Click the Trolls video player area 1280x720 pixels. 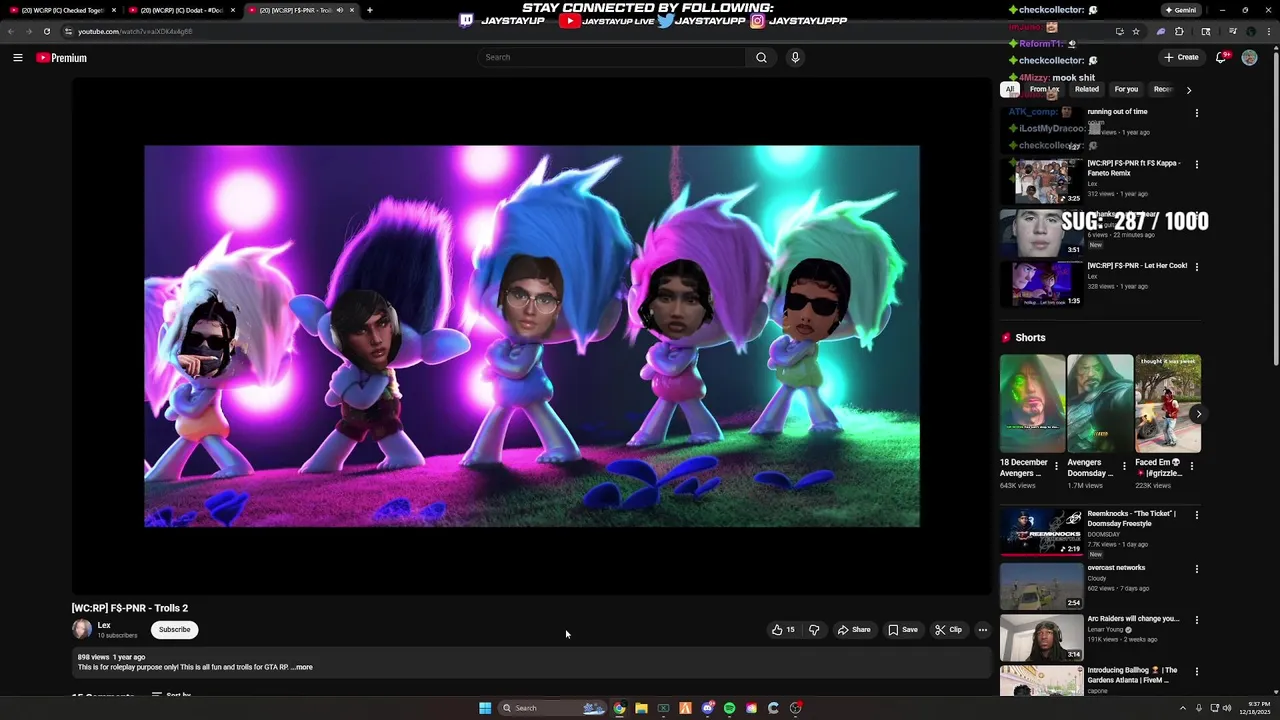[x=532, y=336]
